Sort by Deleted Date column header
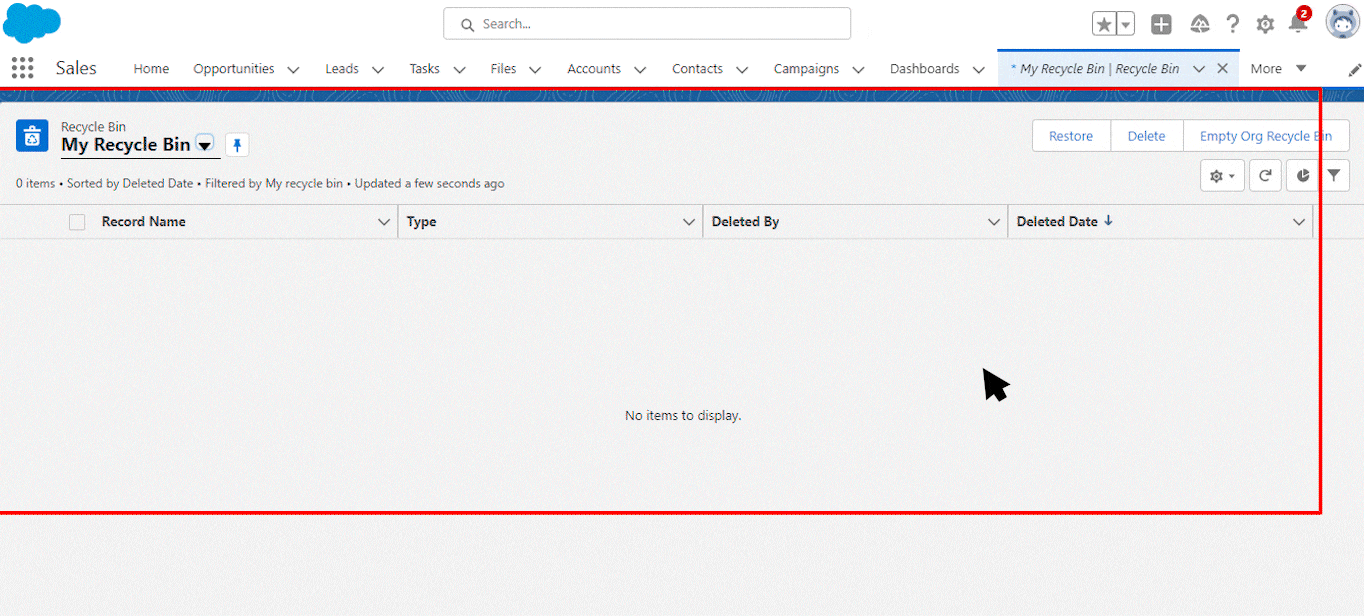1364x616 pixels. tap(1057, 222)
